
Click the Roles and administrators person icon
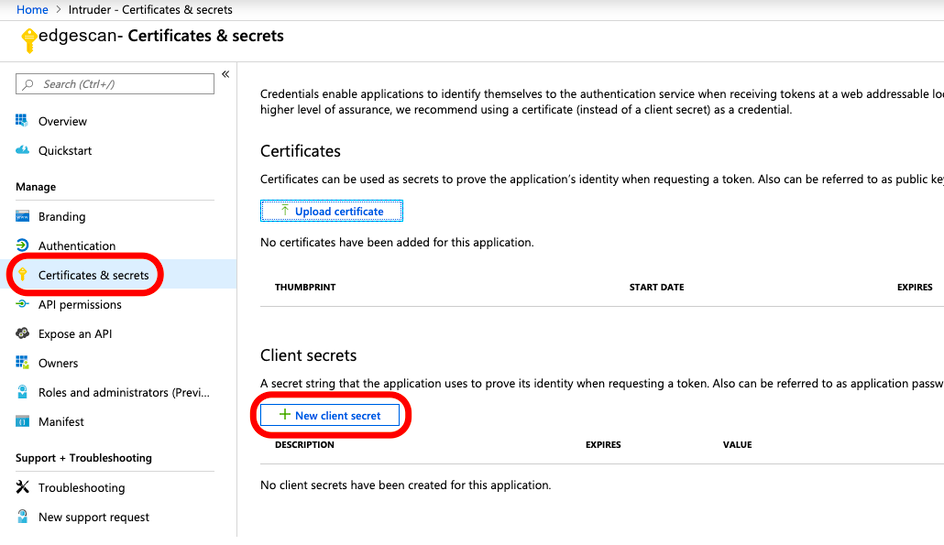pos(22,392)
